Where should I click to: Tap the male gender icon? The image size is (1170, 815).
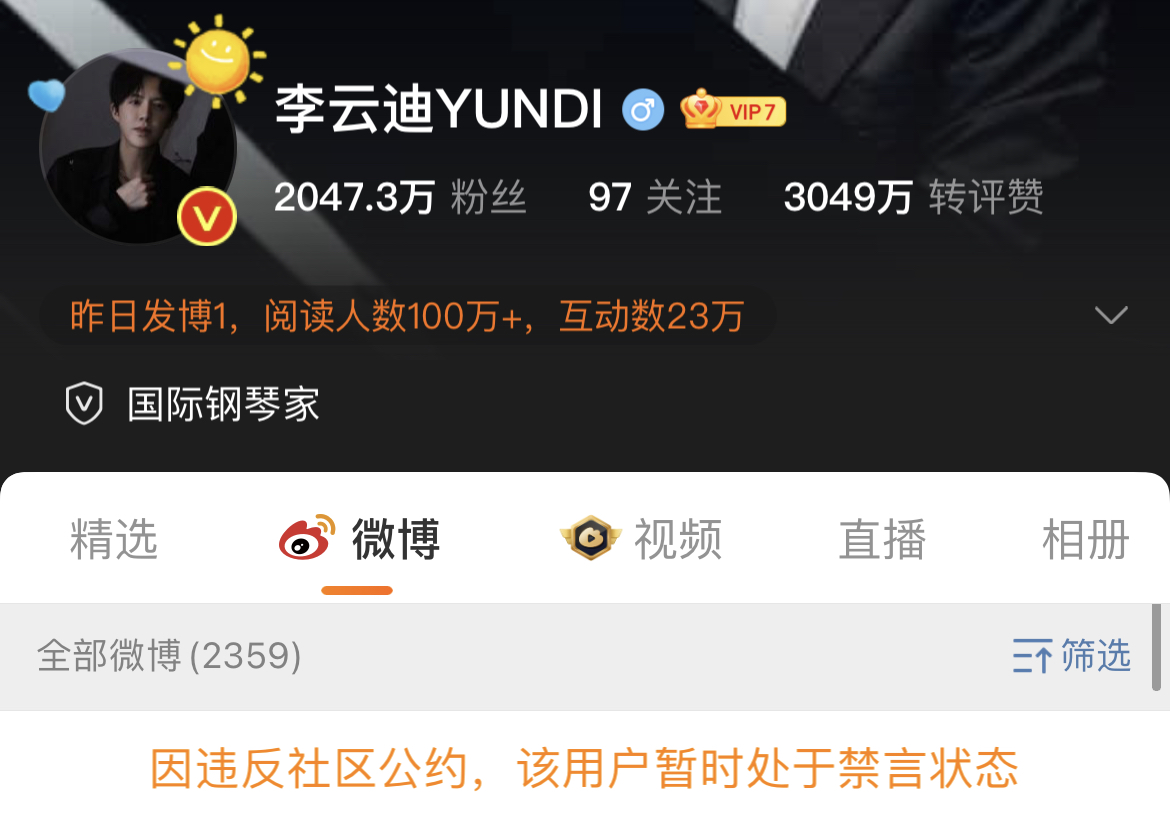642,110
